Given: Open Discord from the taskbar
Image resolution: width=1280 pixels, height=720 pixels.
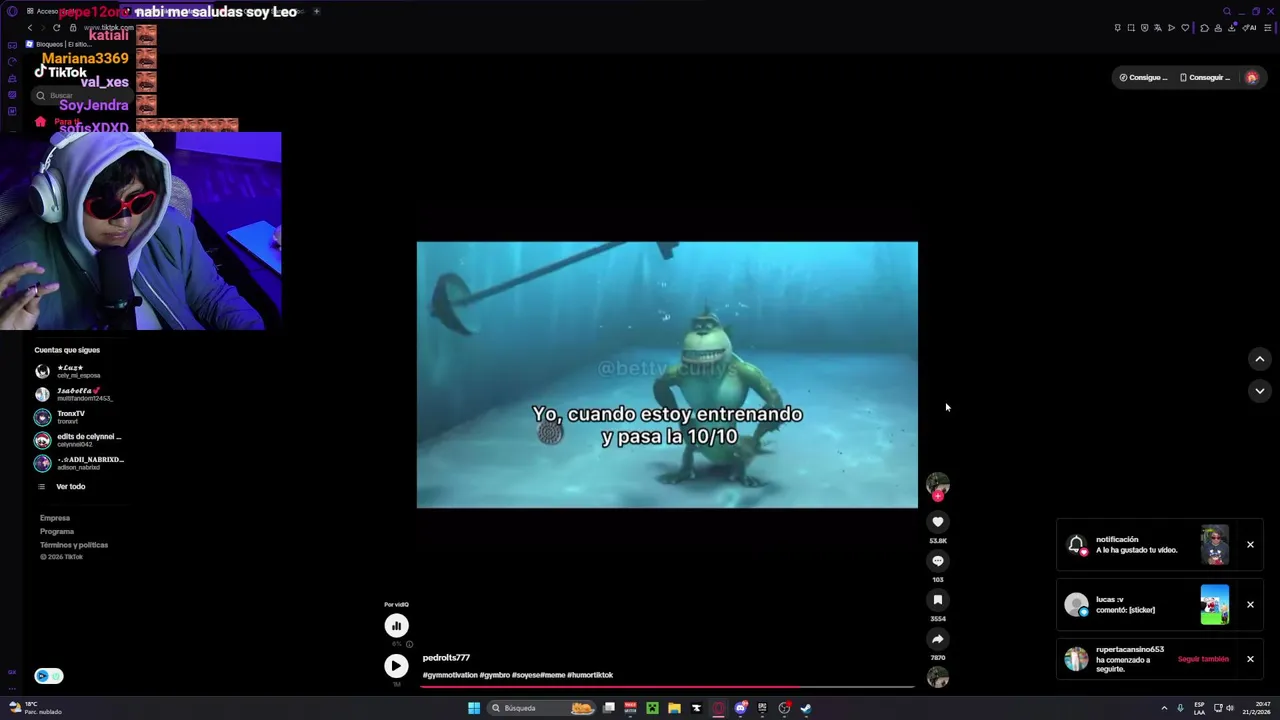Looking at the screenshot, I should [x=741, y=708].
